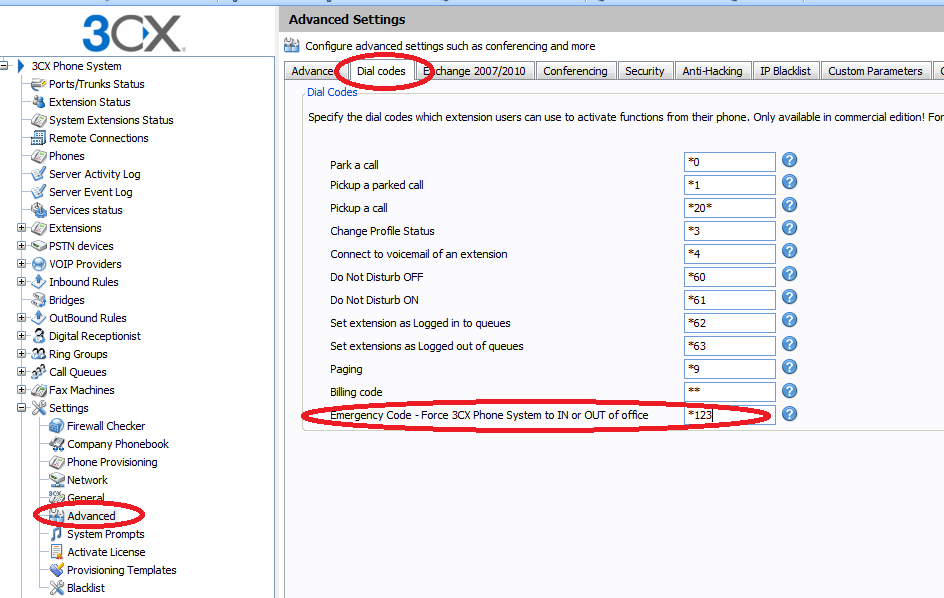
Task: Switch to the IP Blacklist tab
Action: click(x=785, y=71)
